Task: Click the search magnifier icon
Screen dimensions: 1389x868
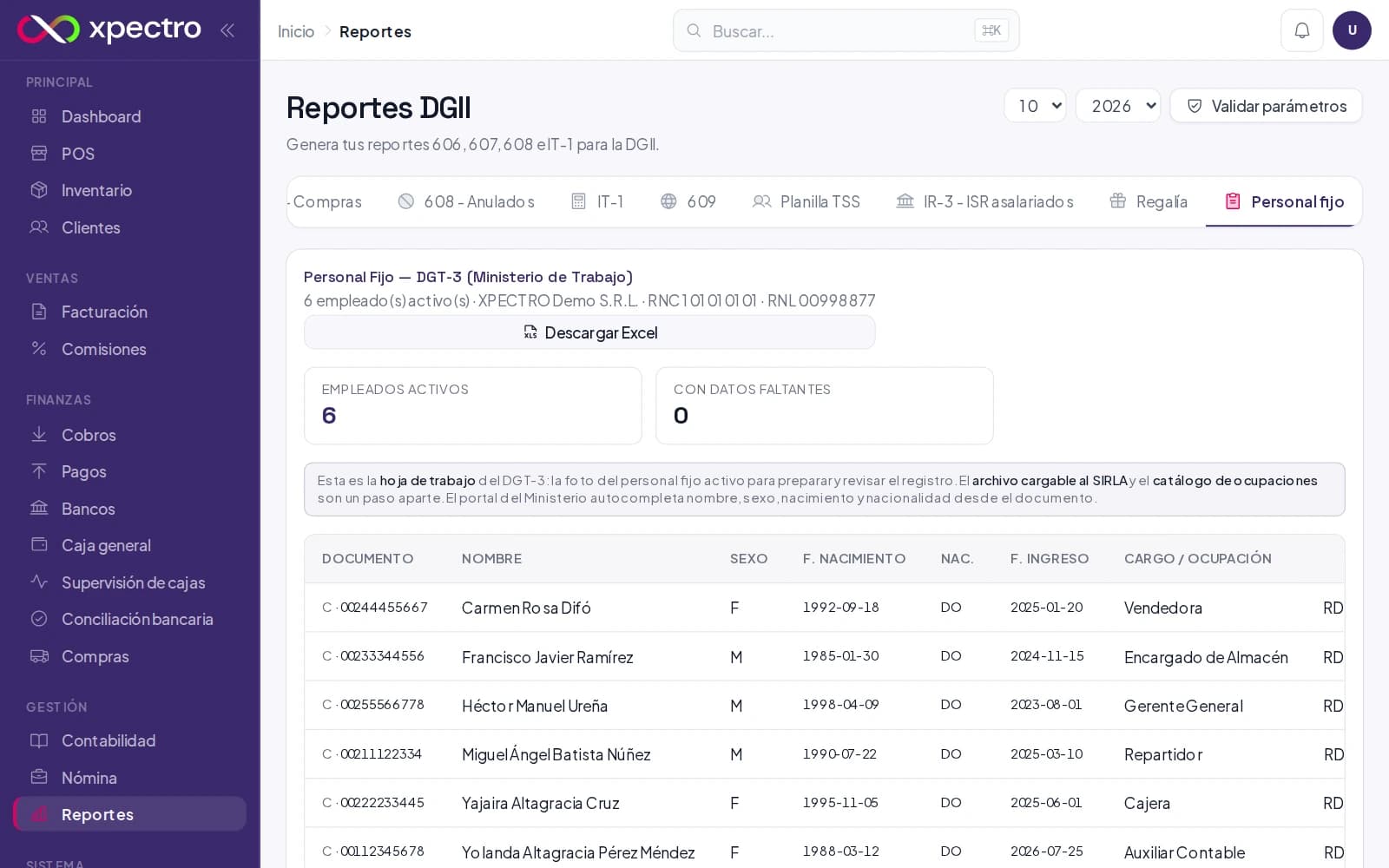Action: [x=694, y=30]
